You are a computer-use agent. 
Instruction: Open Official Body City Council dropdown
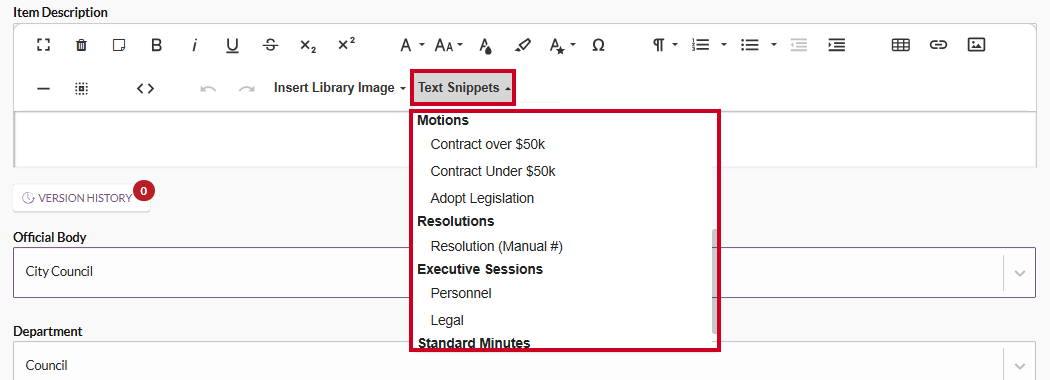click(525, 272)
